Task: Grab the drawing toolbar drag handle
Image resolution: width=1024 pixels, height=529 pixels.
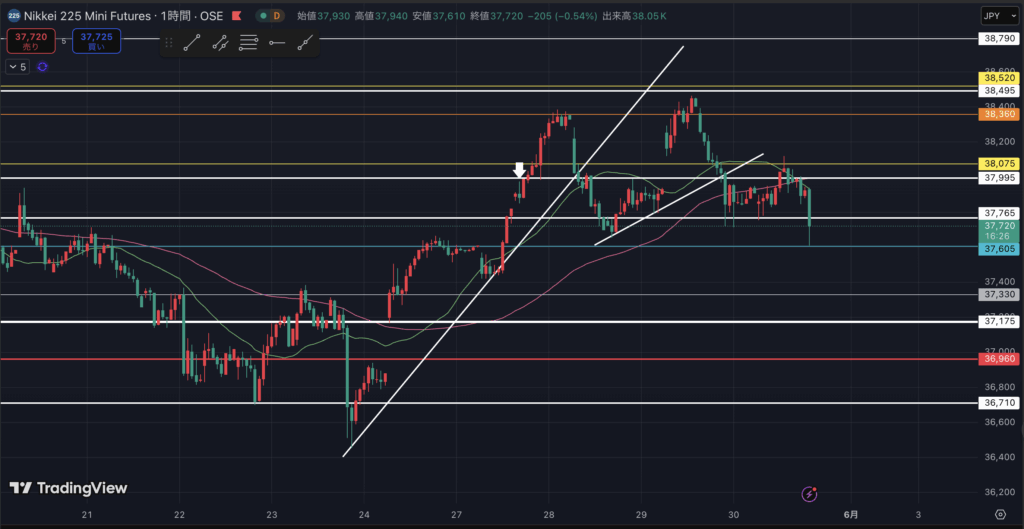Action: (x=168, y=43)
